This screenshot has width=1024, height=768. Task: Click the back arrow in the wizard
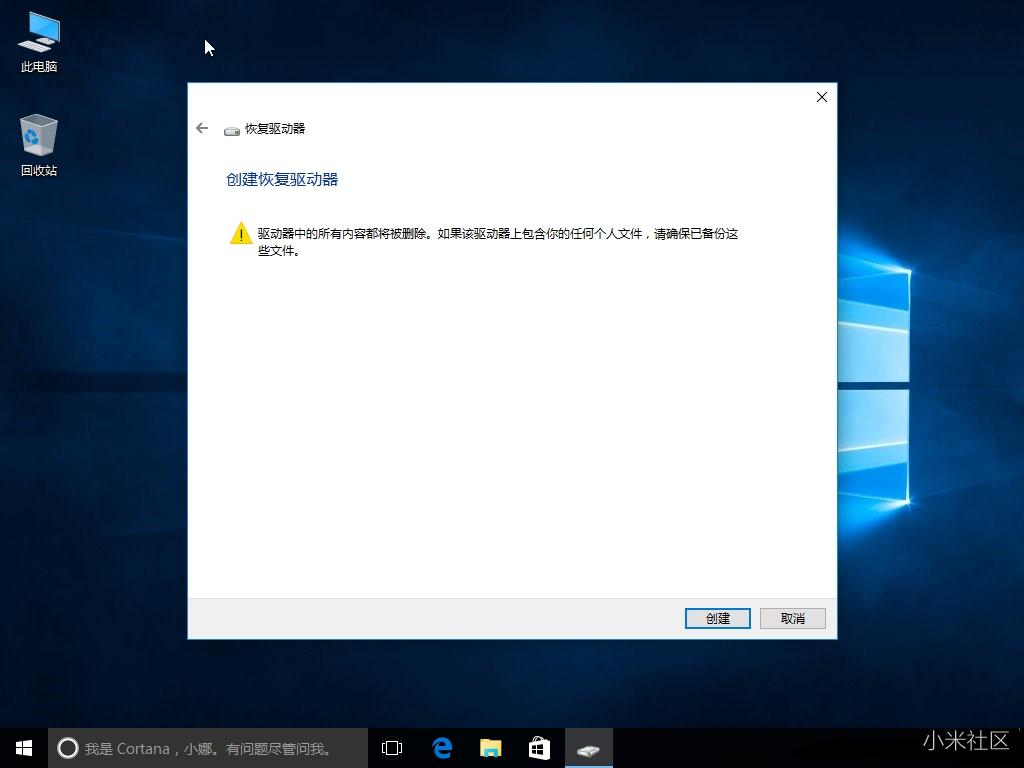click(x=201, y=128)
